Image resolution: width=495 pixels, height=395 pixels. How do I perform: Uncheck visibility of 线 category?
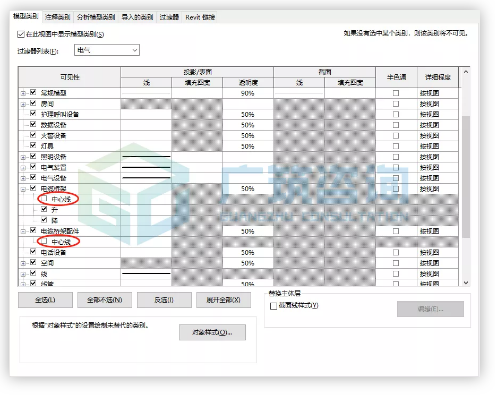tap(33, 273)
